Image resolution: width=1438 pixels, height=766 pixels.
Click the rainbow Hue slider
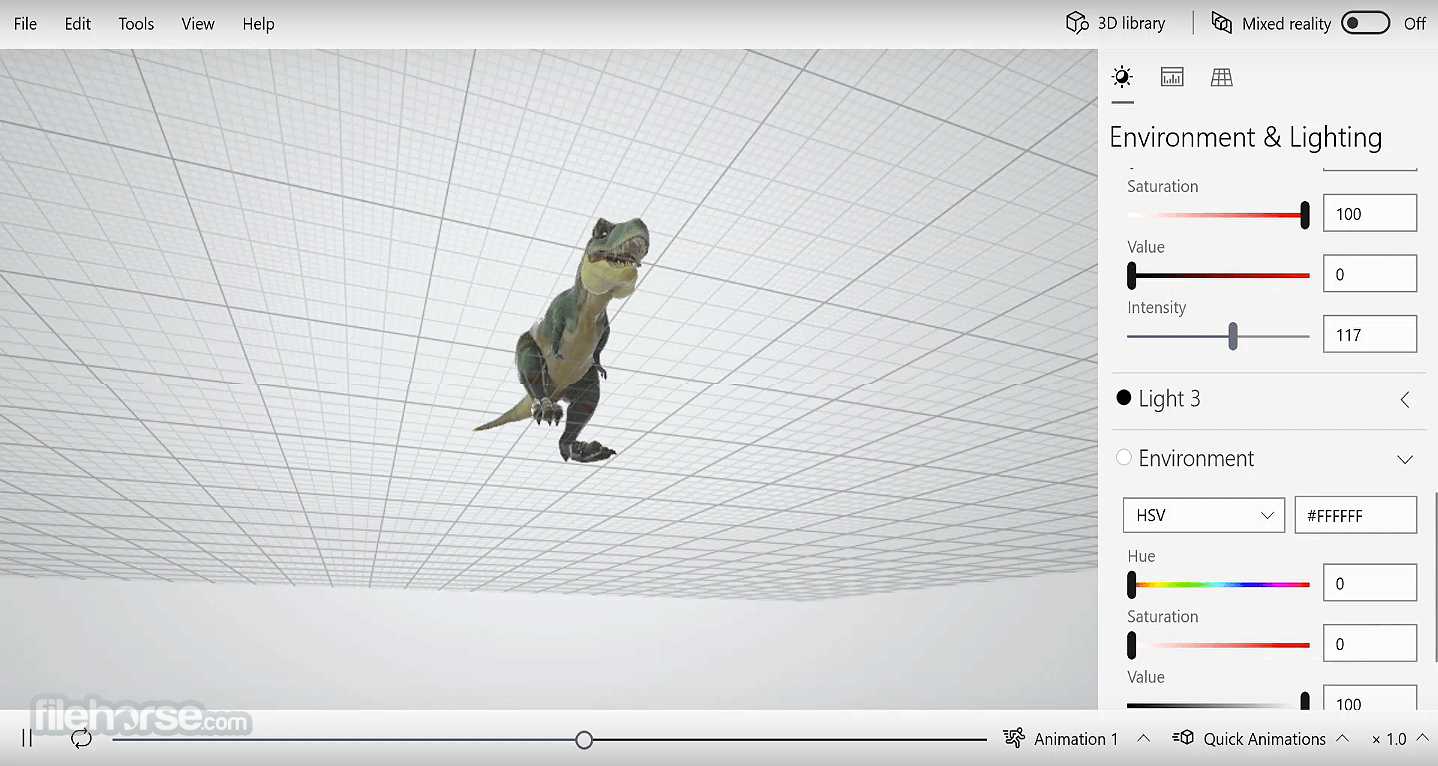1218,584
